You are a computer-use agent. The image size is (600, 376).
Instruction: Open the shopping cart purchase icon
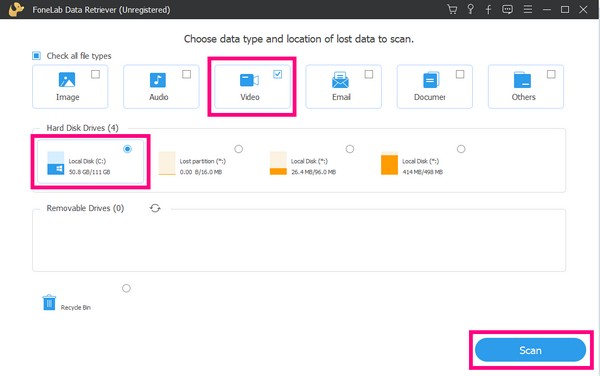452,9
